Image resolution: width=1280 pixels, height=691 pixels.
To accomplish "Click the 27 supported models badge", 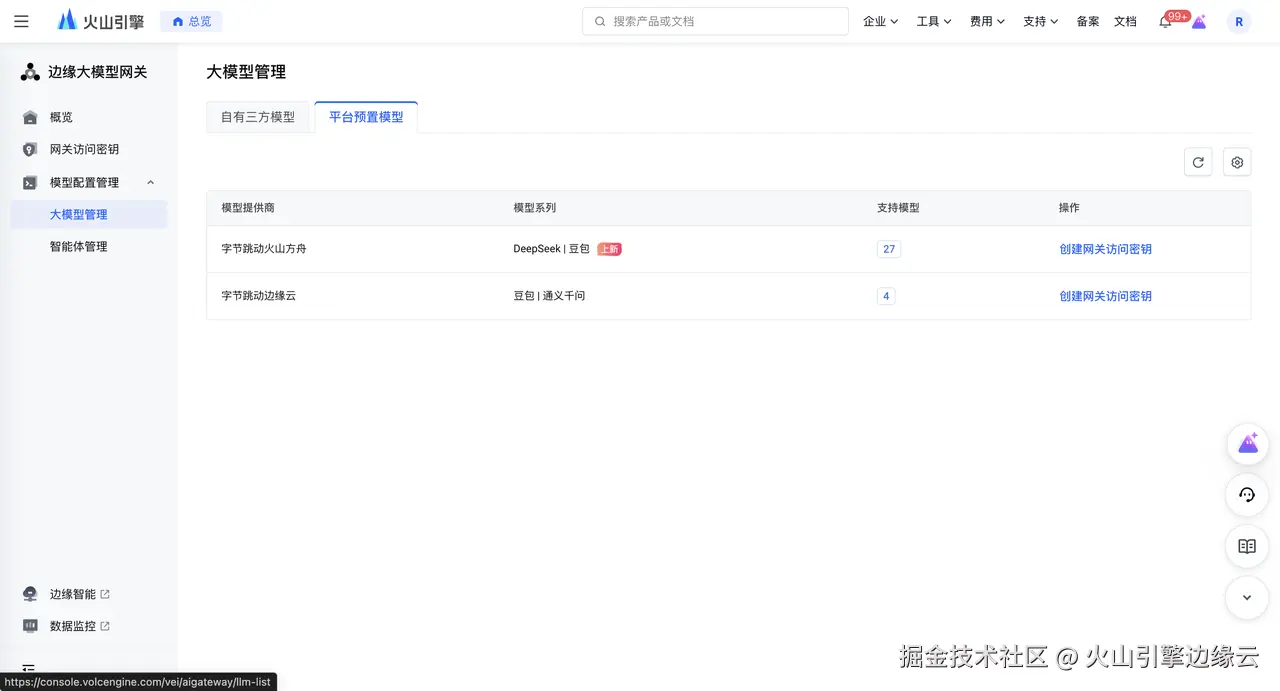I will pos(889,249).
